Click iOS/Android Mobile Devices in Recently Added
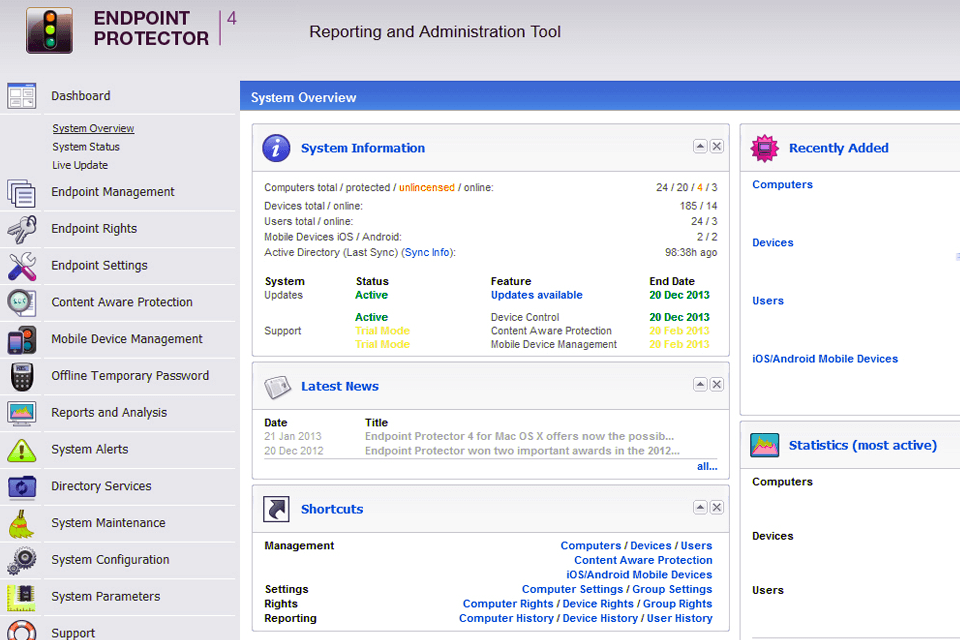The height and width of the screenshot is (640, 960). 825,359
